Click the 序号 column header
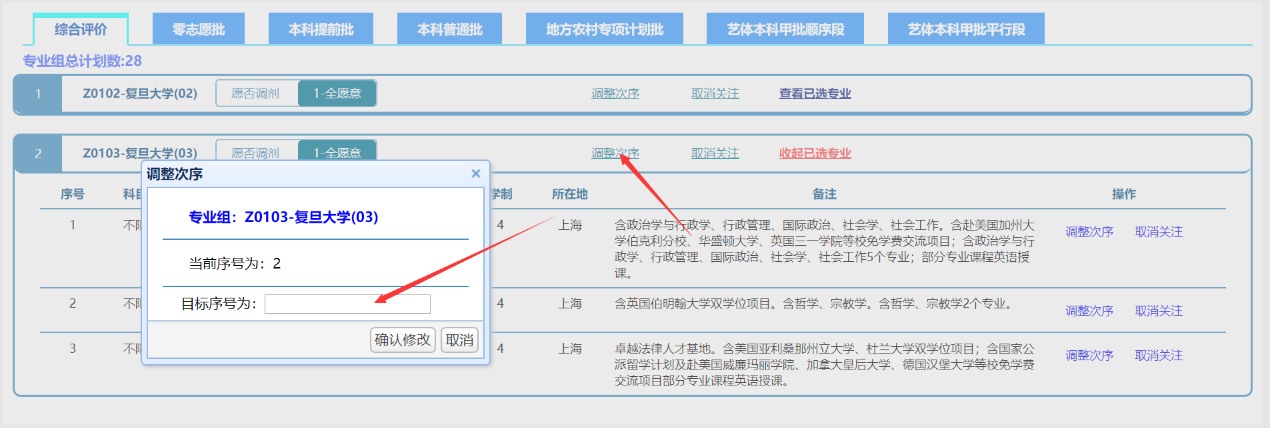 point(72,194)
